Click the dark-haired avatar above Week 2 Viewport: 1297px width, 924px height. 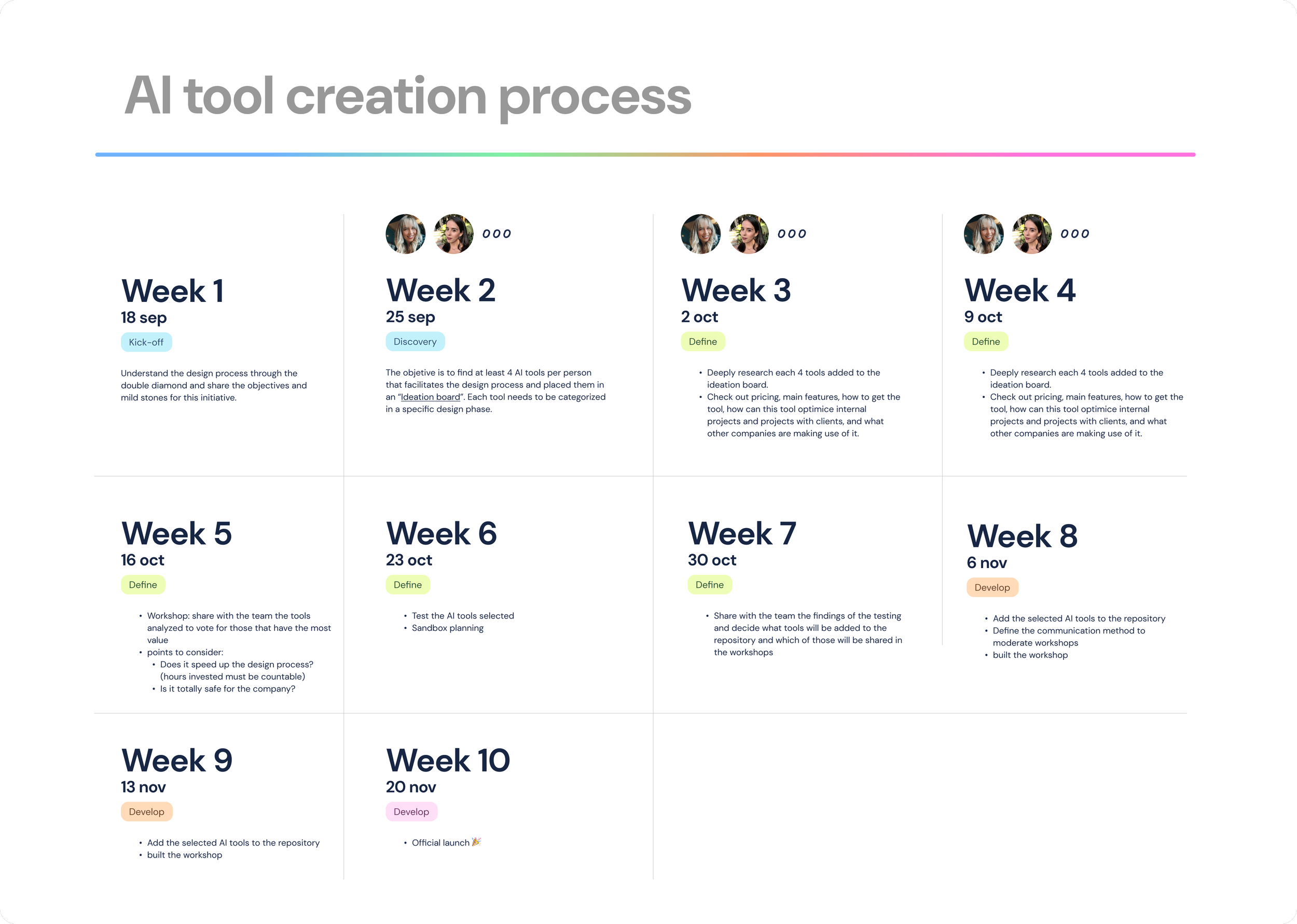pyautogui.click(x=453, y=234)
